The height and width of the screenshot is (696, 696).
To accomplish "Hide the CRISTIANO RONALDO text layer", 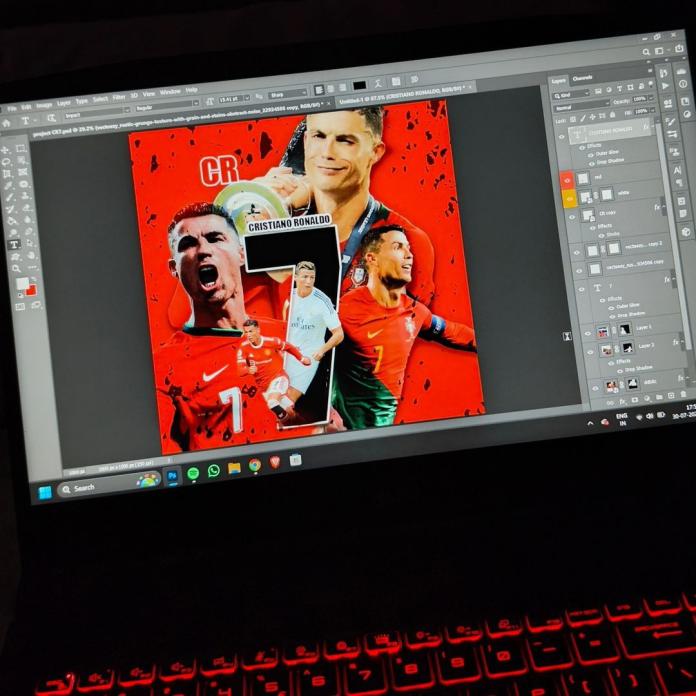I will pos(562,137).
